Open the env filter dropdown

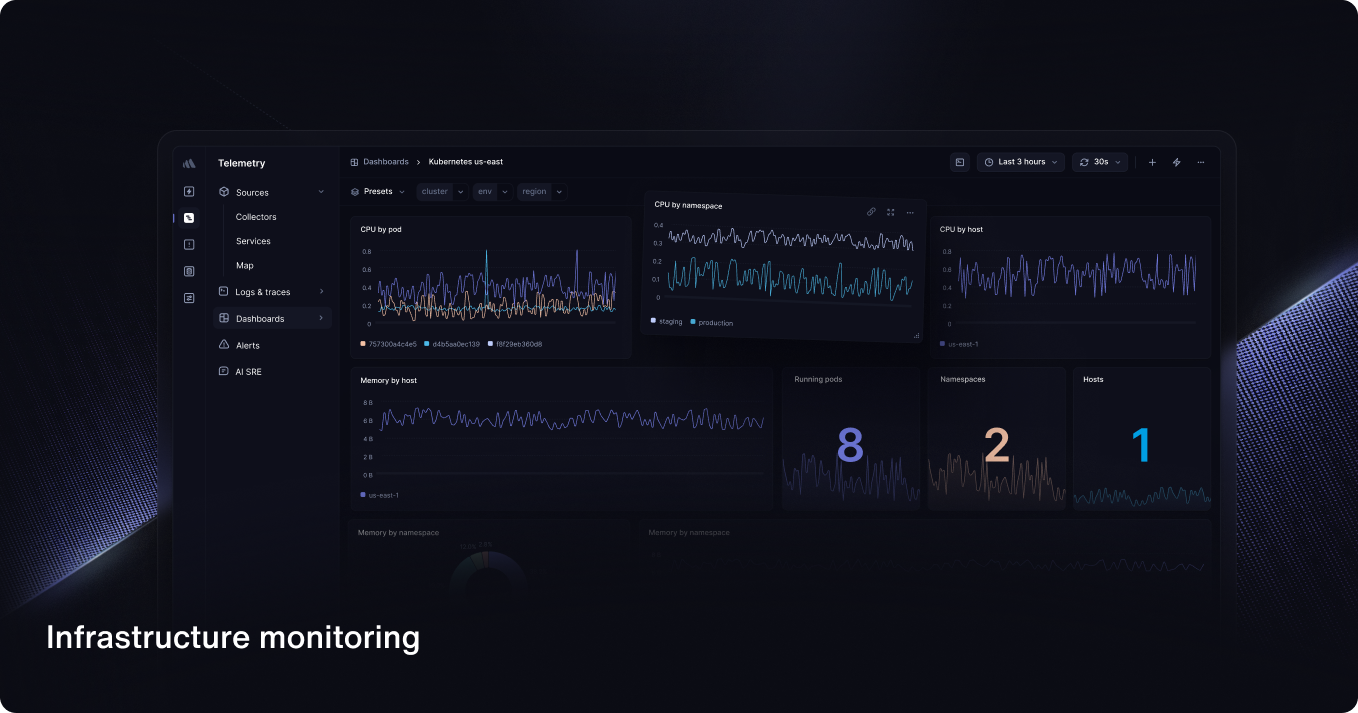[490, 191]
